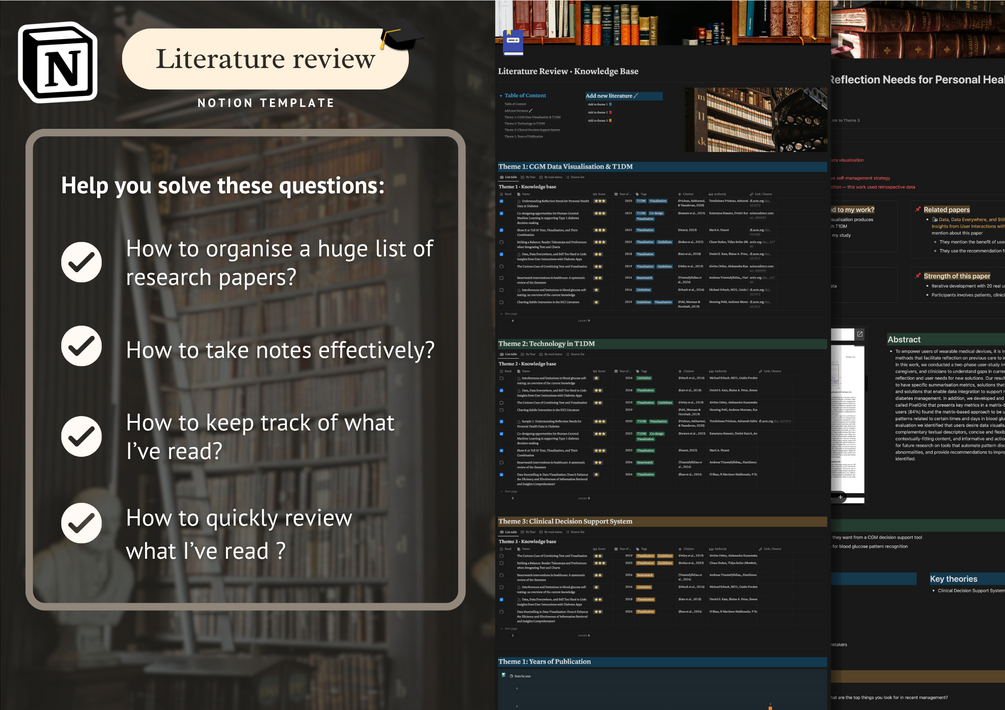Tick Read for Interferences and limitations, Theme 2
This screenshot has height=710, width=1005.
click(501, 378)
